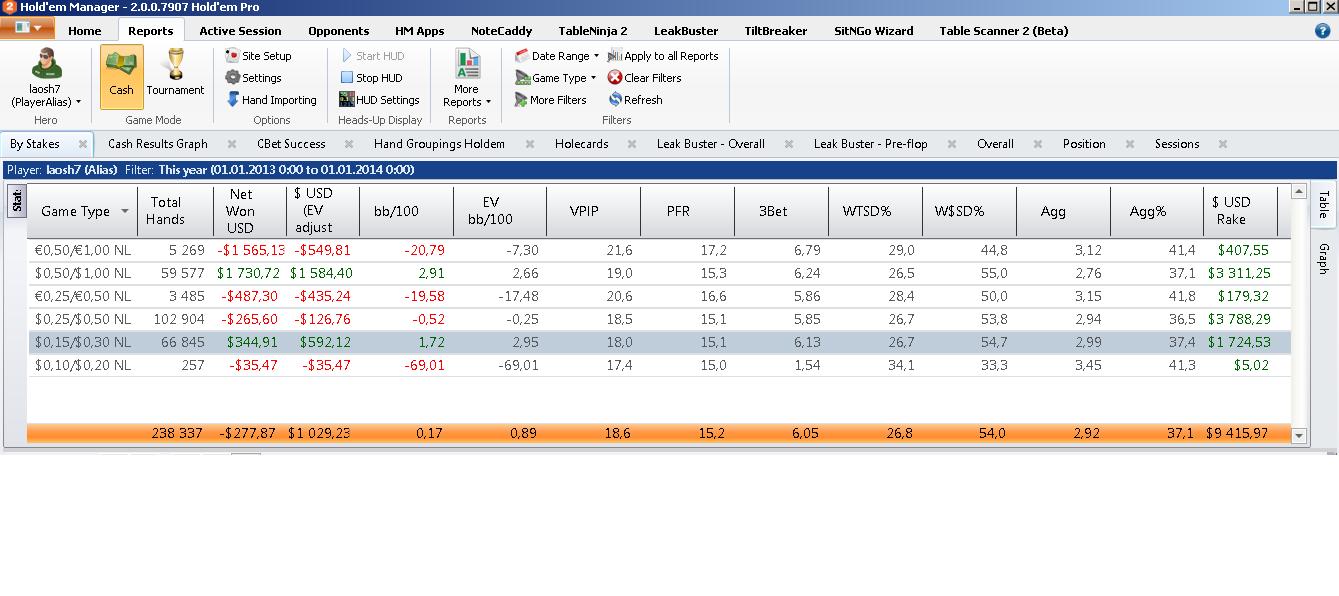Open the HM Apps tab

coord(420,31)
